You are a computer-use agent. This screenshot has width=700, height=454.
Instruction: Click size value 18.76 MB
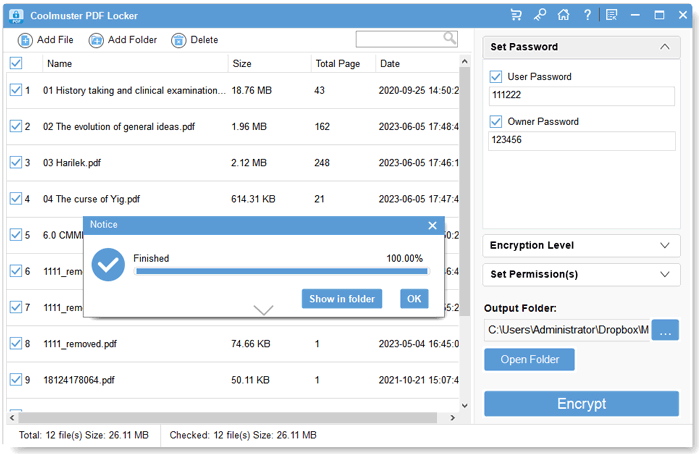click(x=251, y=90)
